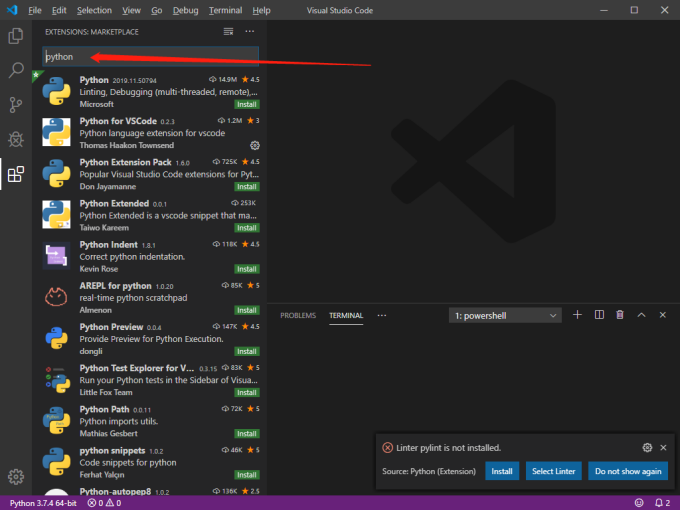Install Python Extended extension
This screenshot has width=680, height=510.
click(x=247, y=228)
